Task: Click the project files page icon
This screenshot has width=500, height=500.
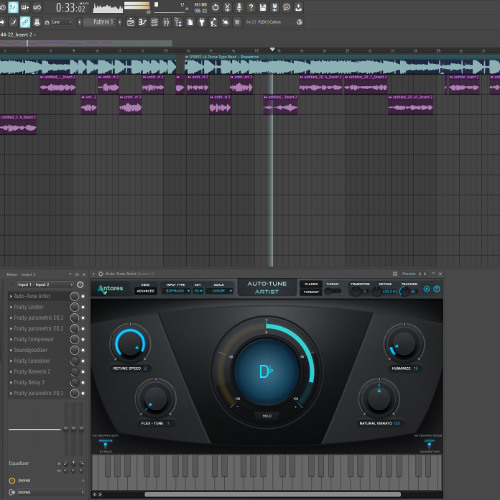Action: coord(190,22)
